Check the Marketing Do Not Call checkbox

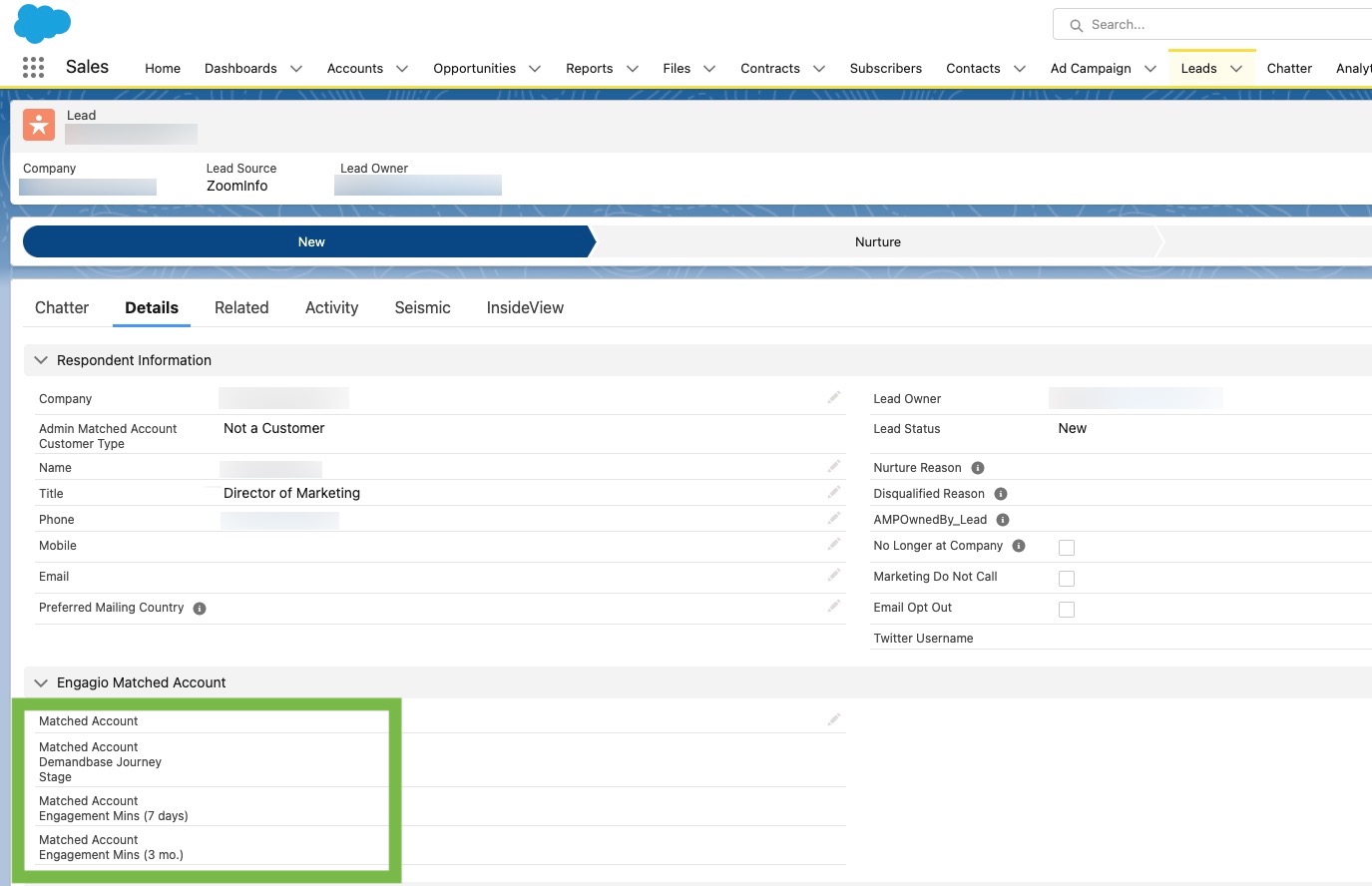(1067, 579)
